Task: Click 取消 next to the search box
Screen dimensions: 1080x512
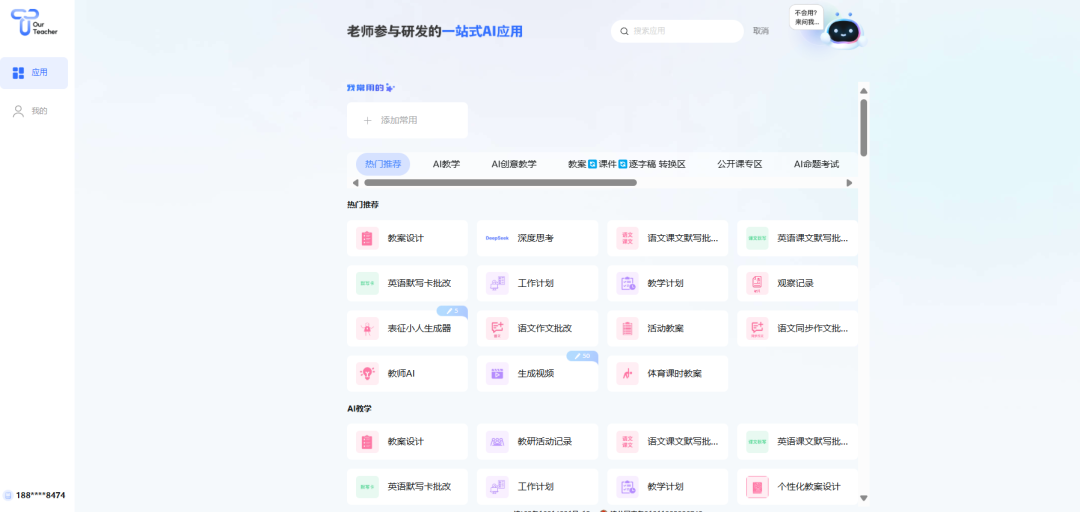Action: point(760,31)
